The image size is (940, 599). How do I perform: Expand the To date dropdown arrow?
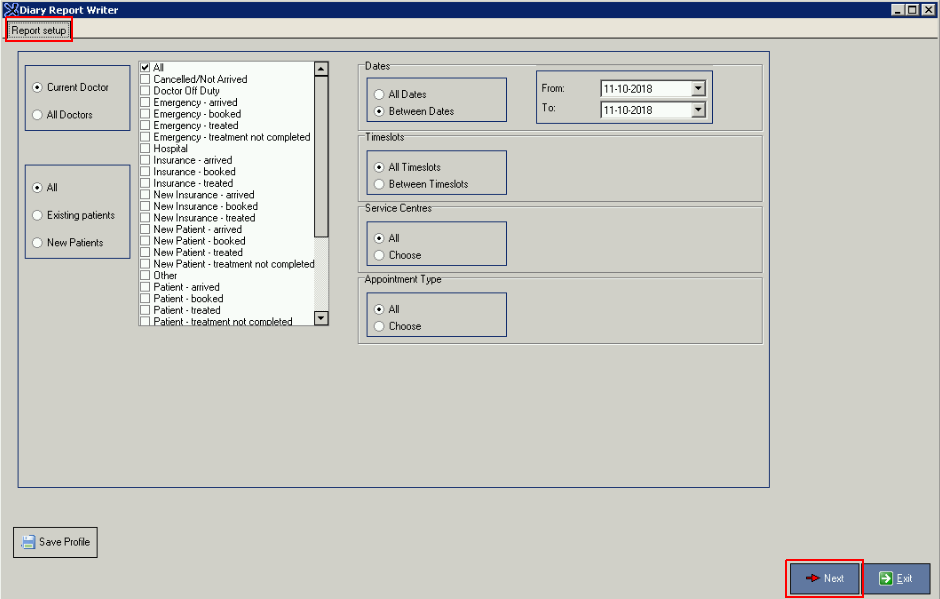point(698,110)
